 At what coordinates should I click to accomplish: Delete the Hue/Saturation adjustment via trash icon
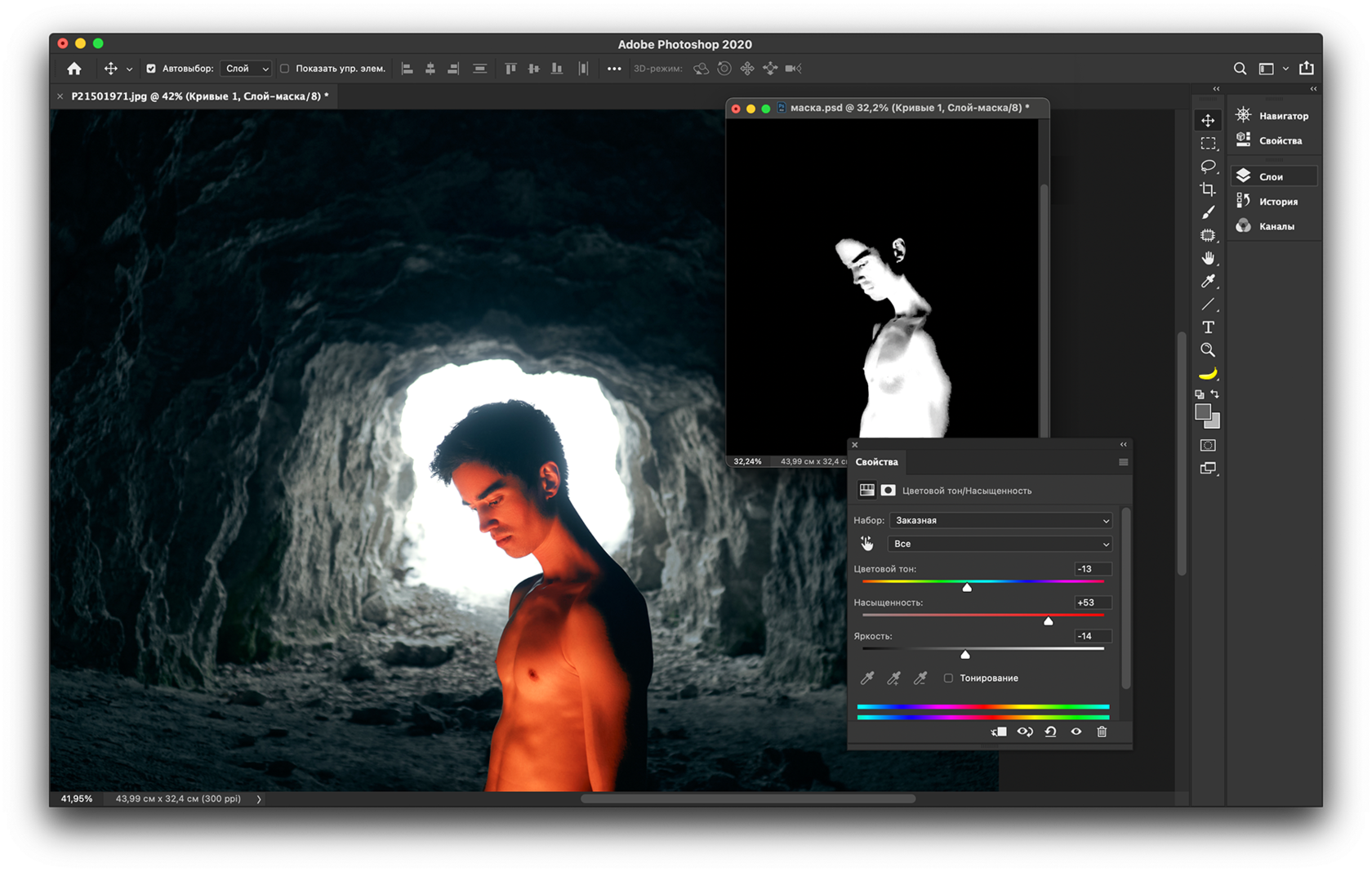(x=1101, y=732)
